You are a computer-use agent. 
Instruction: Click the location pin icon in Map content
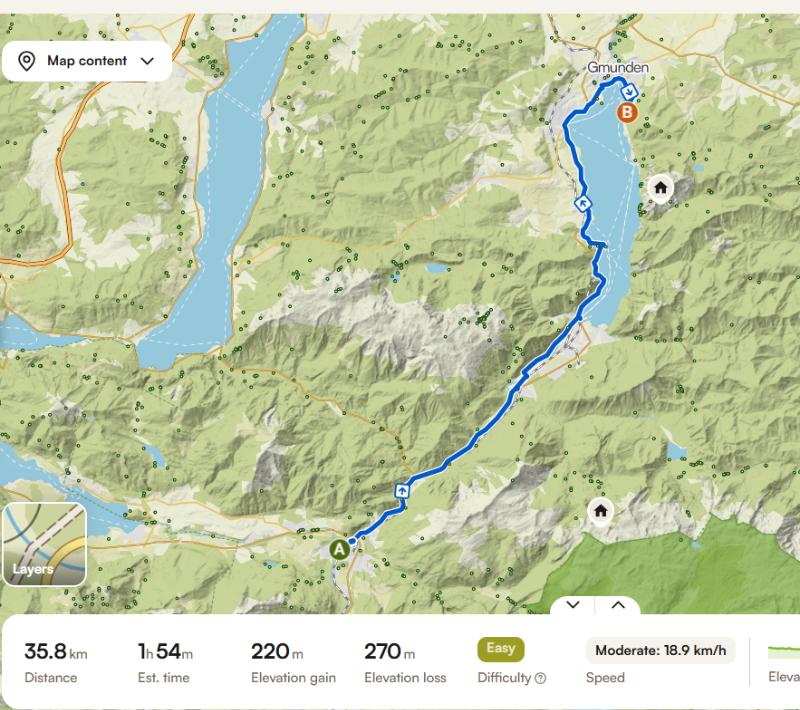(27, 61)
